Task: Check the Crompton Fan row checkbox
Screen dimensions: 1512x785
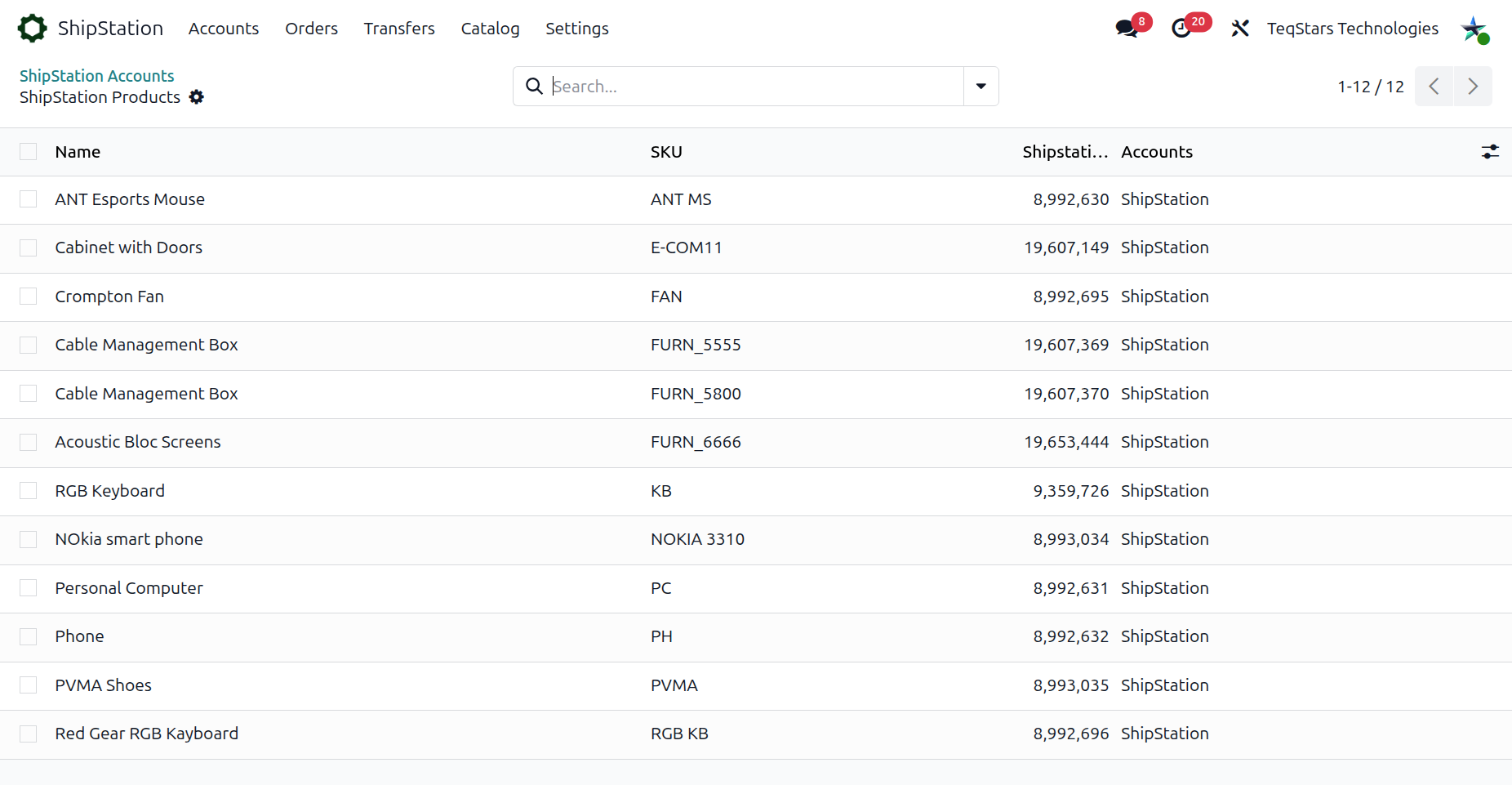Action: [x=29, y=297]
